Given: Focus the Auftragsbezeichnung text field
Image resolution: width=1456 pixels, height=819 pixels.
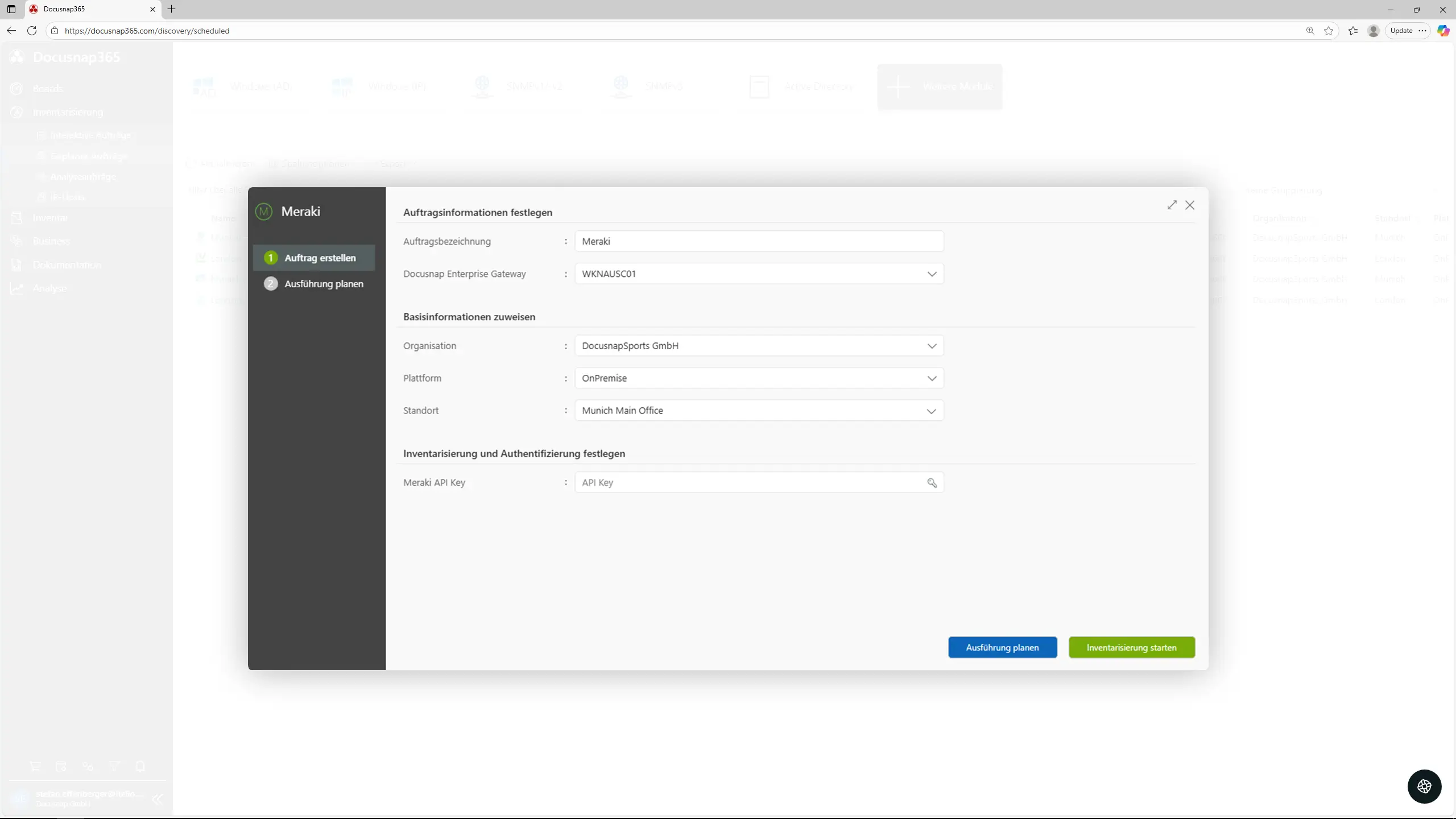Looking at the screenshot, I should (759, 241).
